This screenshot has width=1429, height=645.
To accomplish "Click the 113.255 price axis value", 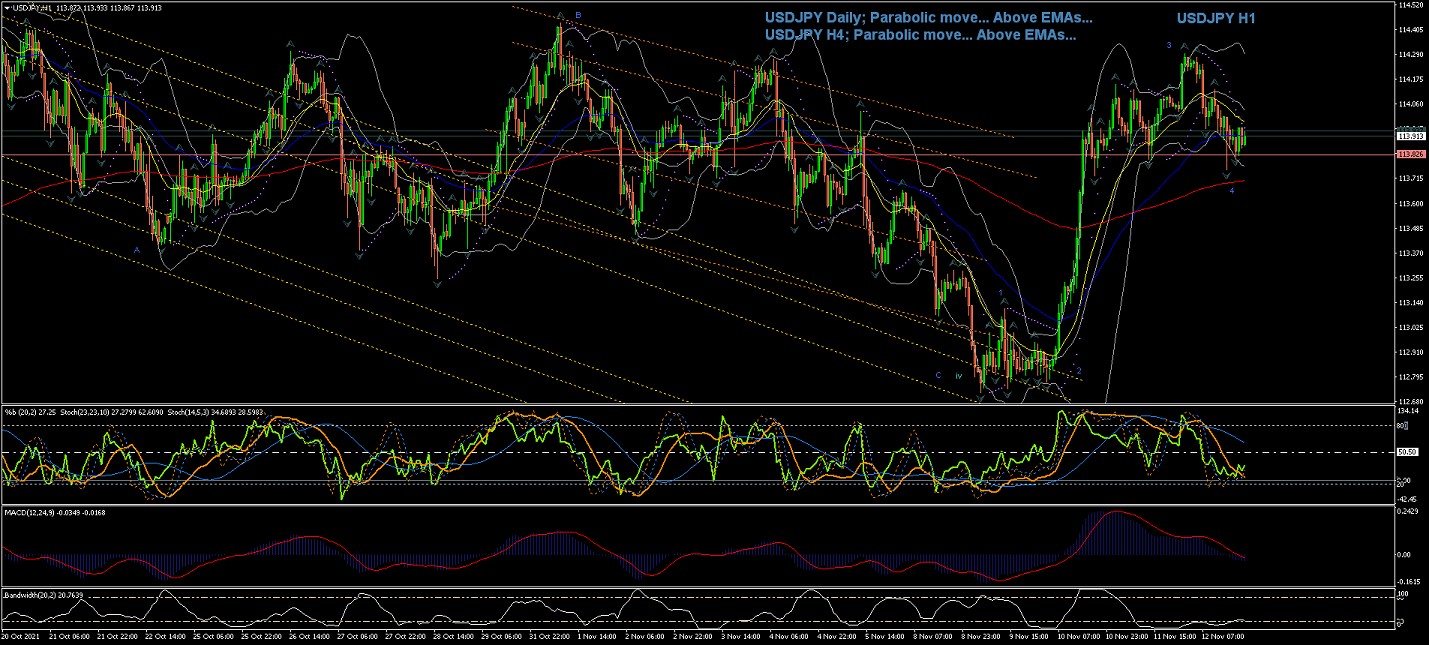I will point(1411,277).
